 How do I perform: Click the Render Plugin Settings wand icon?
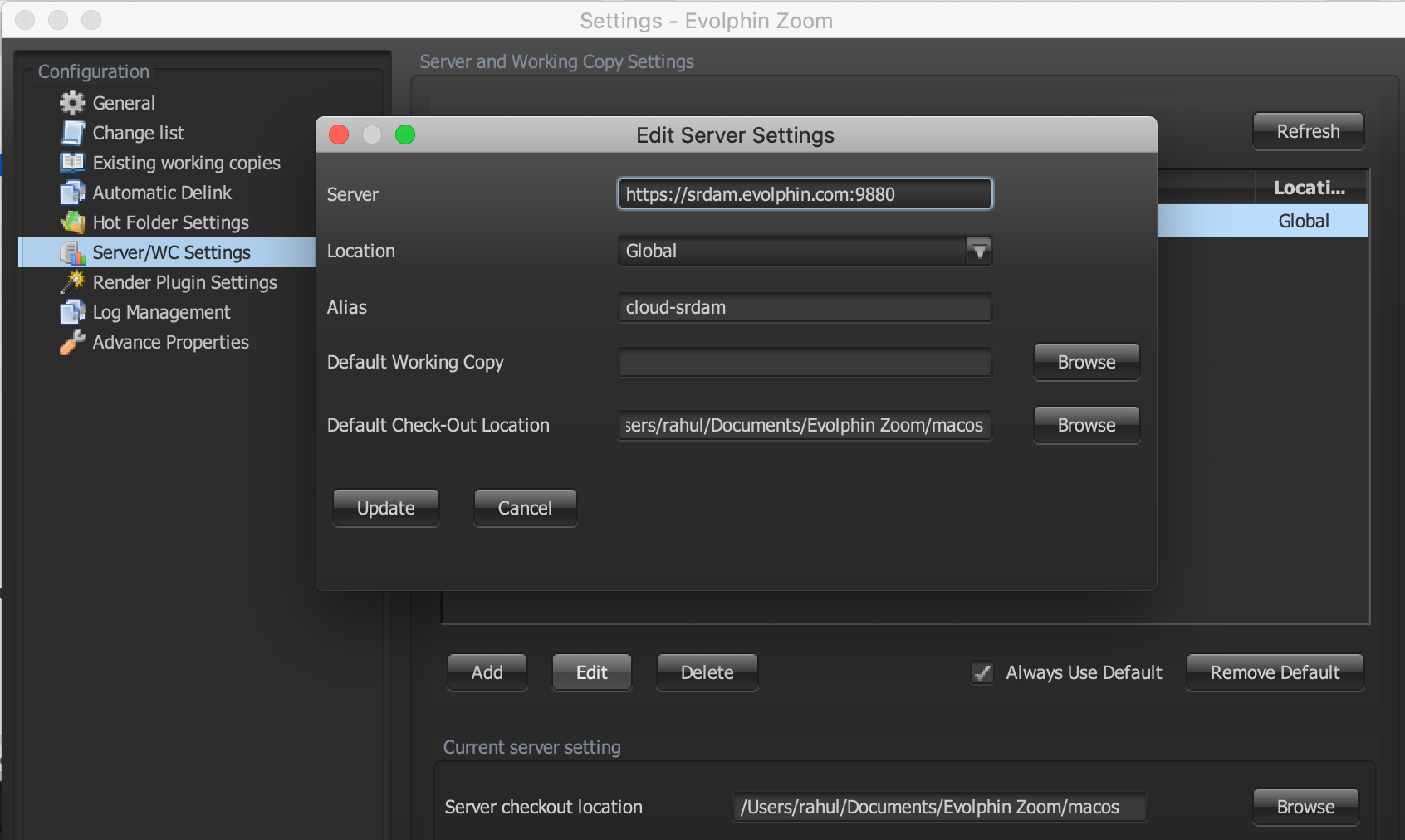point(72,282)
